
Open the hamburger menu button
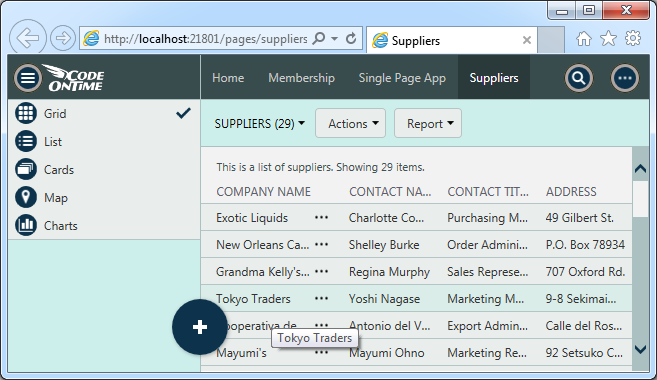[28, 78]
